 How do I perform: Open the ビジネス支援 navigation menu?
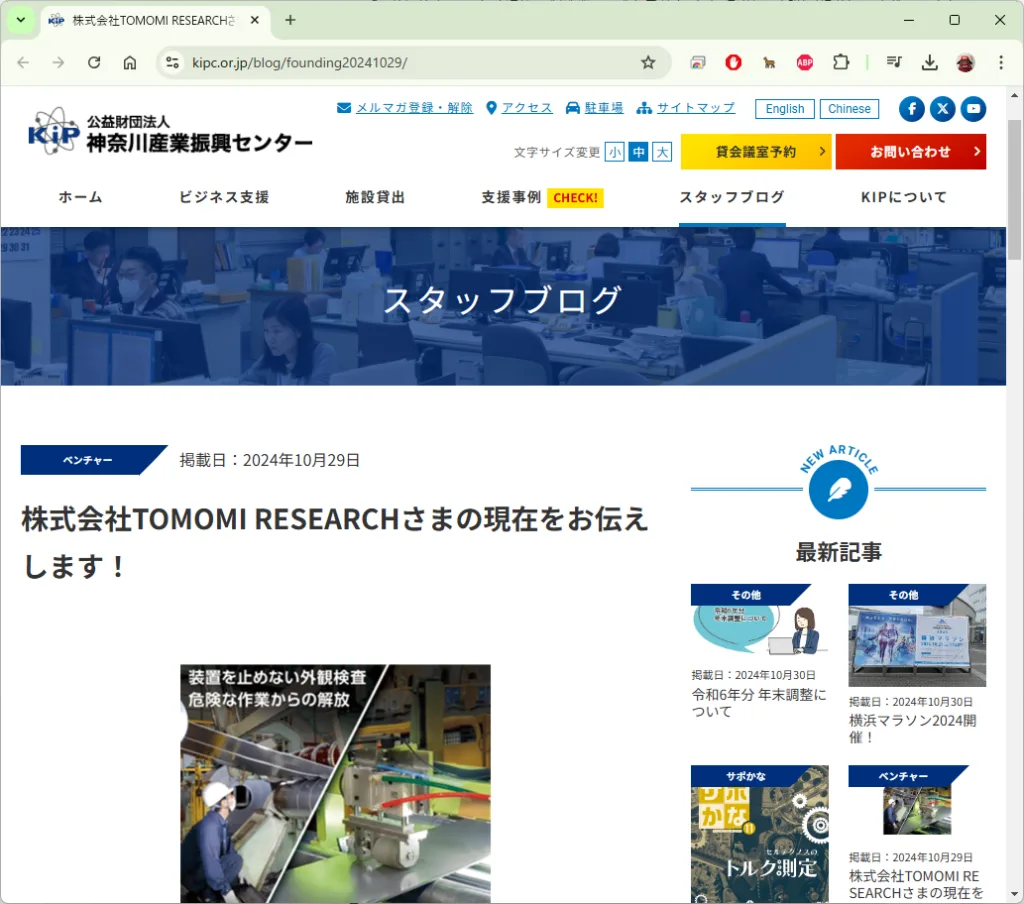tap(224, 198)
